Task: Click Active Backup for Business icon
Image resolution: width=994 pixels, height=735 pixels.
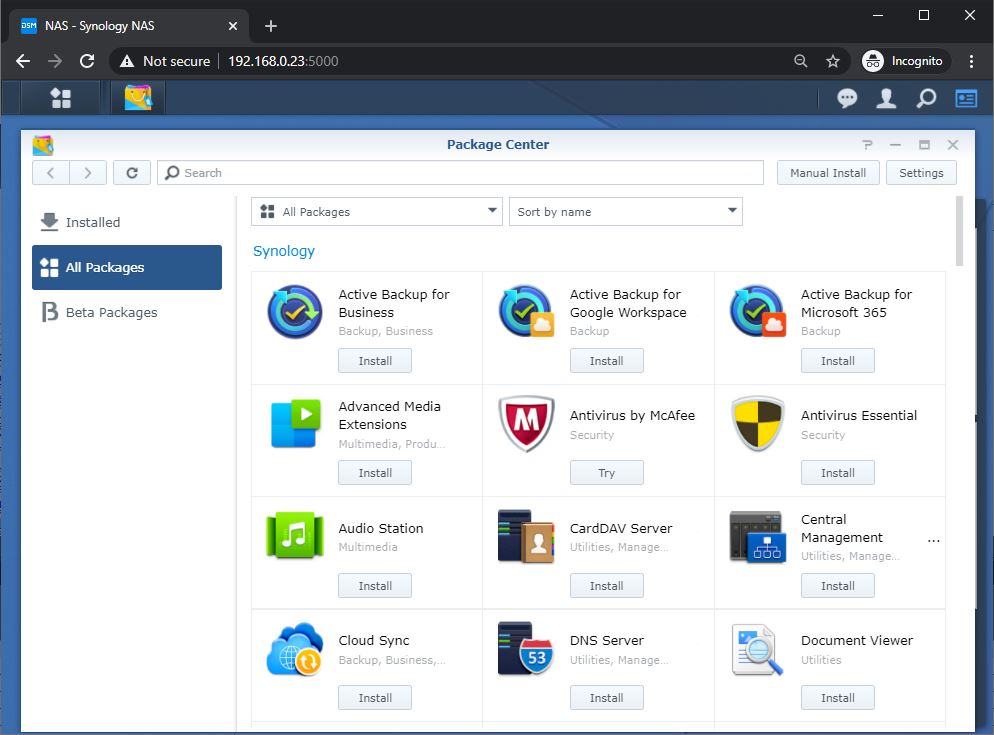Action: pyautogui.click(x=295, y=311)
